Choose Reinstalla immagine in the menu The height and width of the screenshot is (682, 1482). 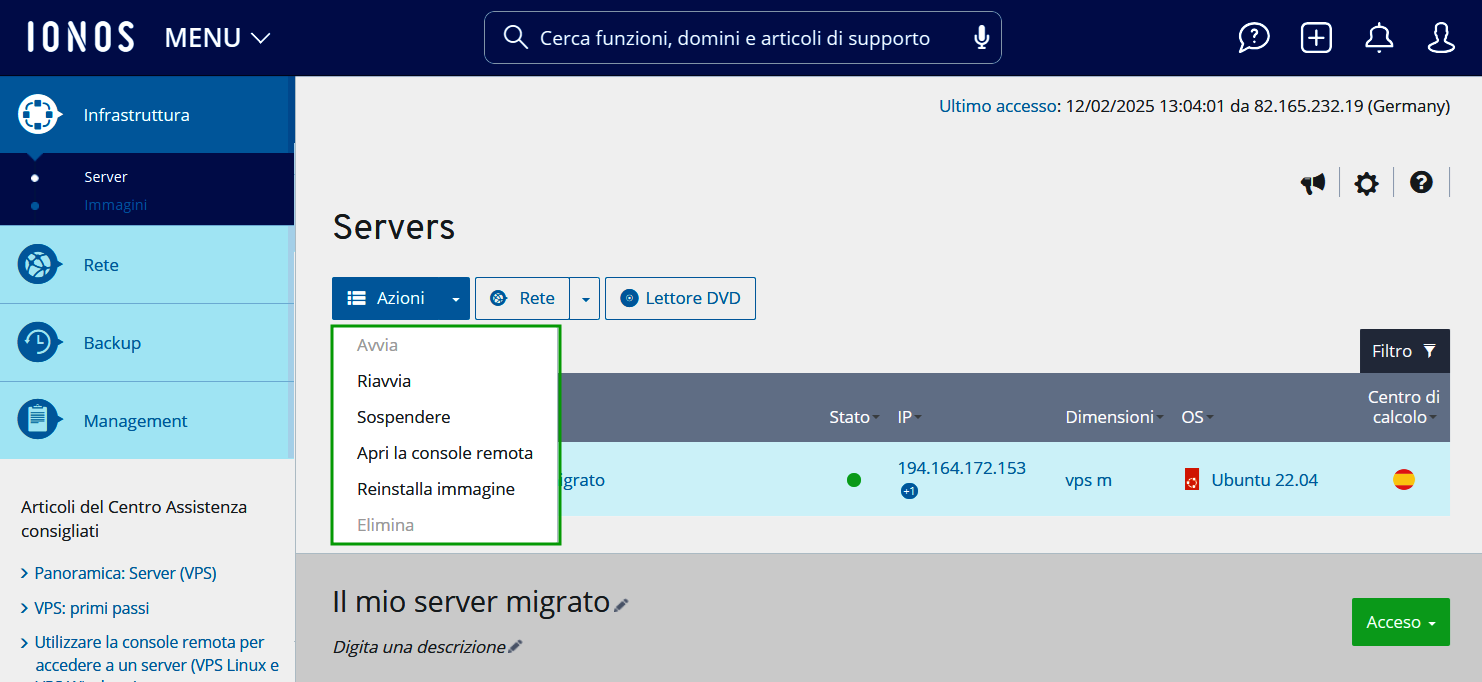(435, 489)
